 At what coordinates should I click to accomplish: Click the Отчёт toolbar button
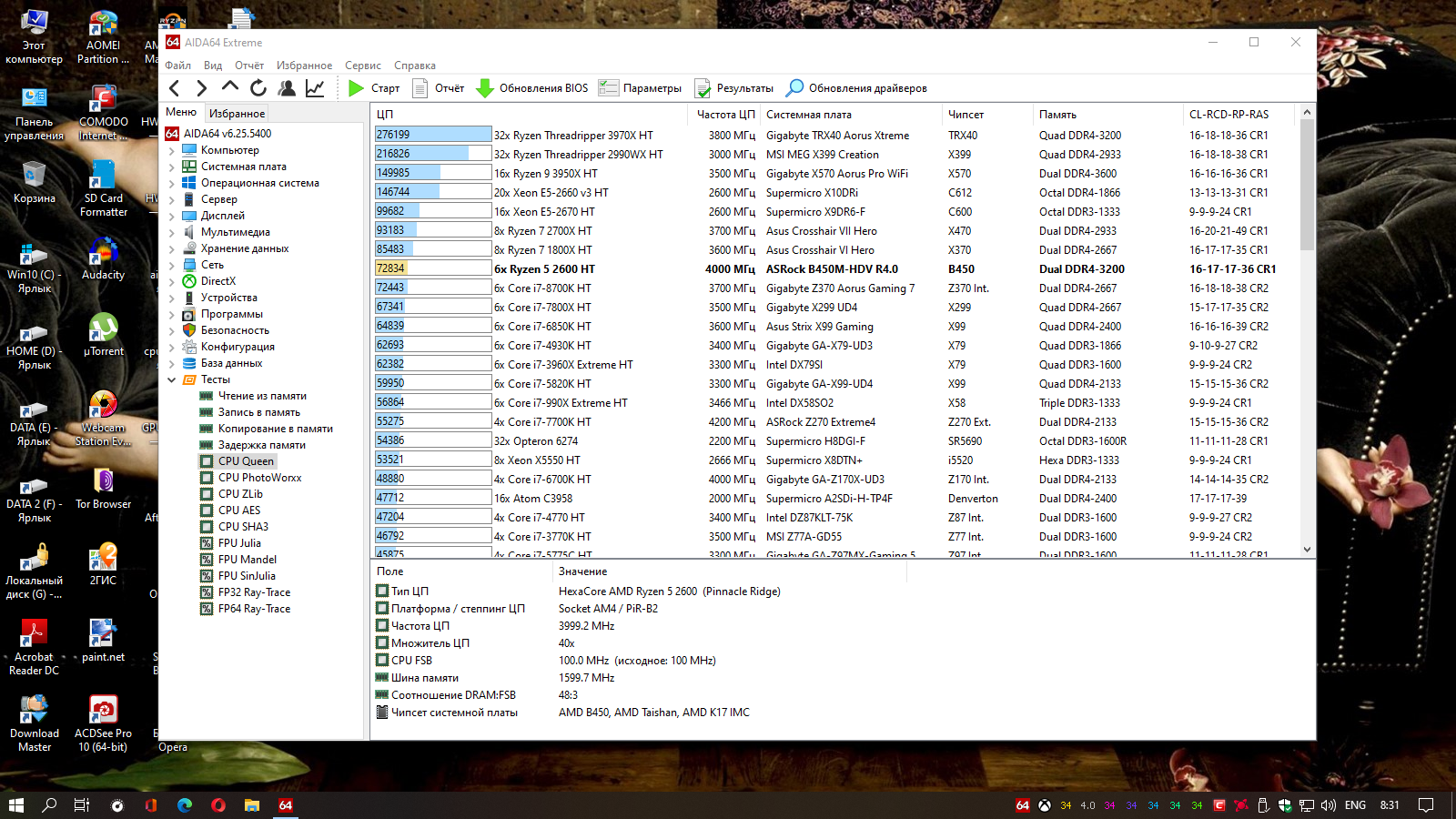pos(439,88)
